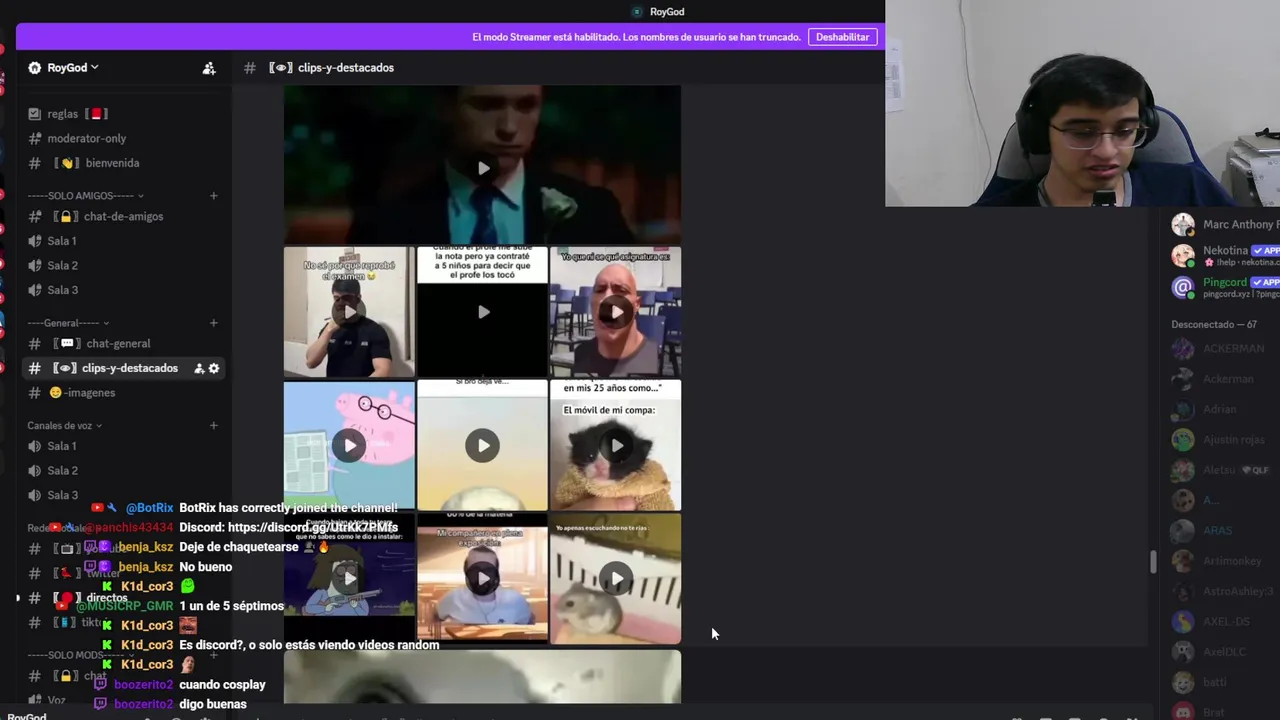Play the 'No sé por qué reprobé' video
1280x720 pixels.
point(349,312)
